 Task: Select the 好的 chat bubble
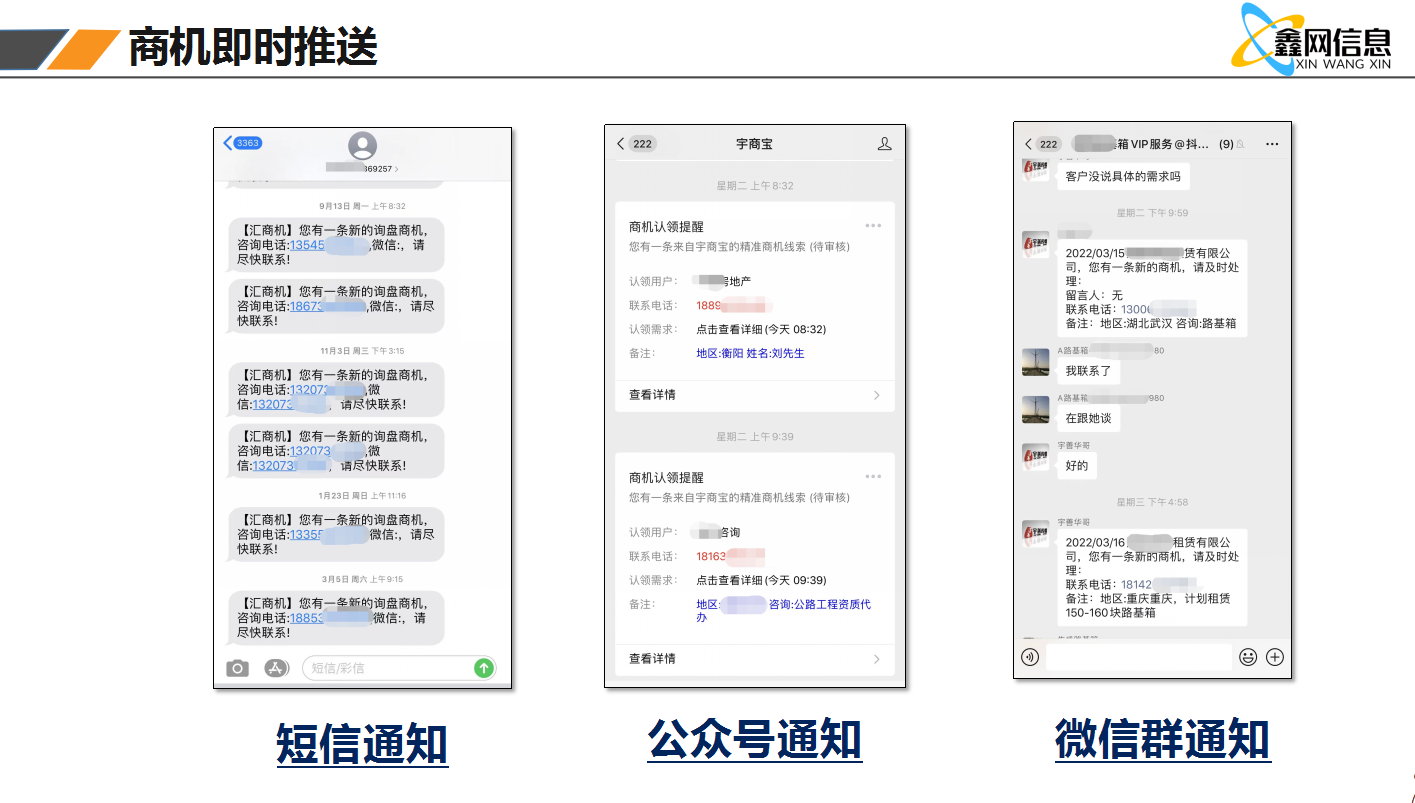click(1076, 466)
